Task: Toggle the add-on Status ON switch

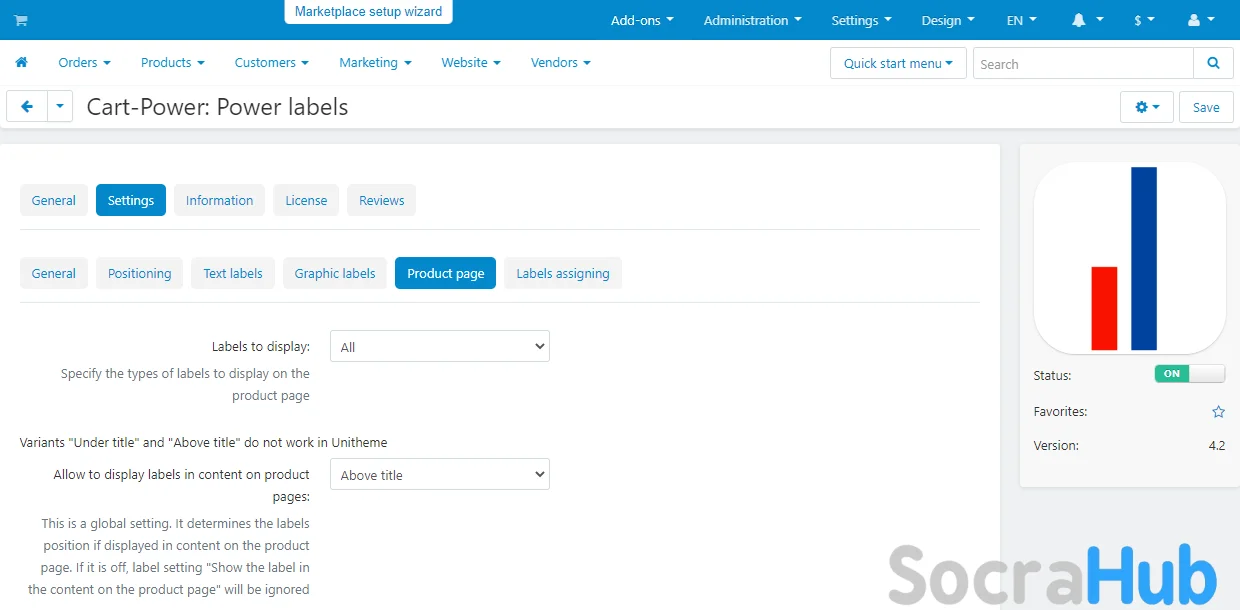Action: (1189, 374)
